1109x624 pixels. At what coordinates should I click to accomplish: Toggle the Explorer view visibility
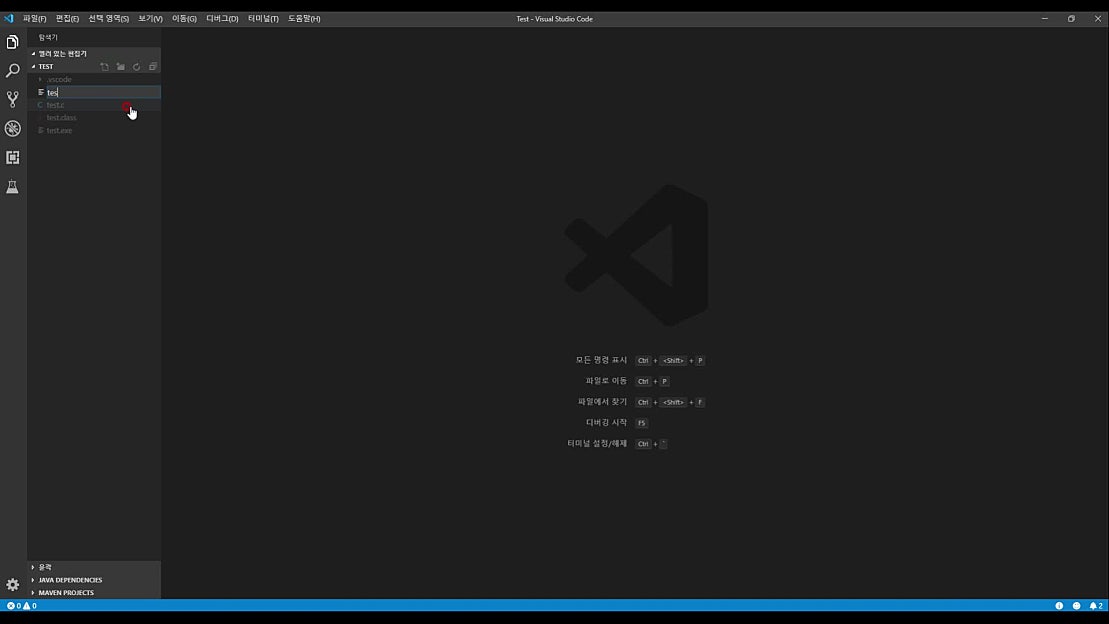pos(12,41)
